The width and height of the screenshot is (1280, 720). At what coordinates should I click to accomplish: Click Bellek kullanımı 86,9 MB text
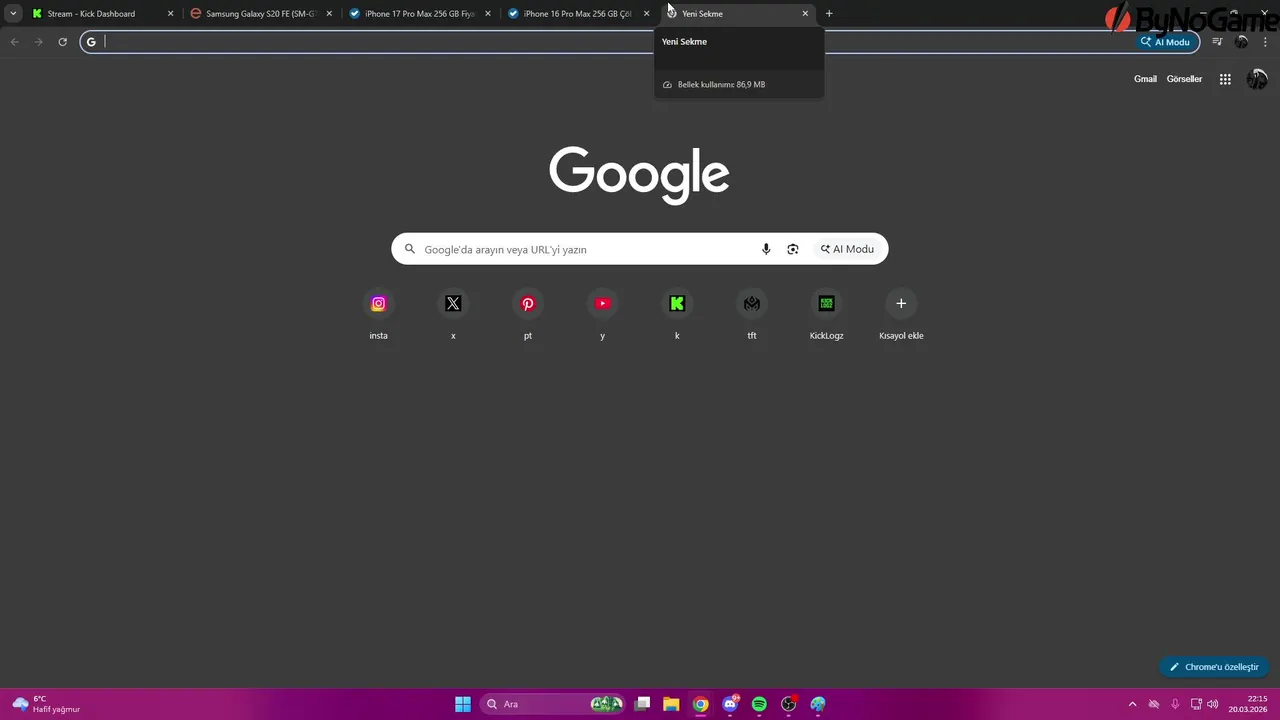coord(721,85)
